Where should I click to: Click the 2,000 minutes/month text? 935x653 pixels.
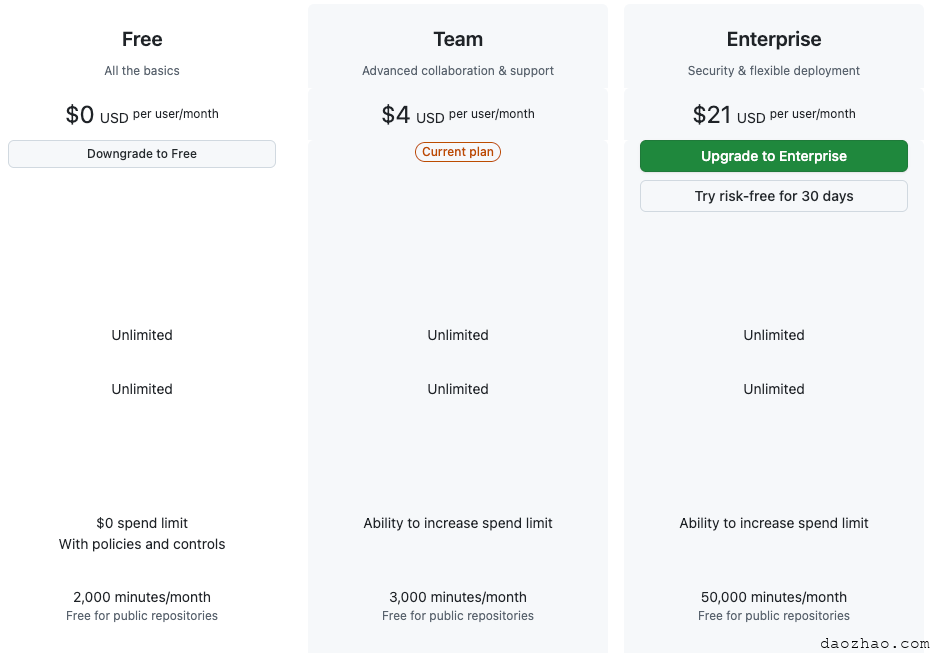(142, 597)
